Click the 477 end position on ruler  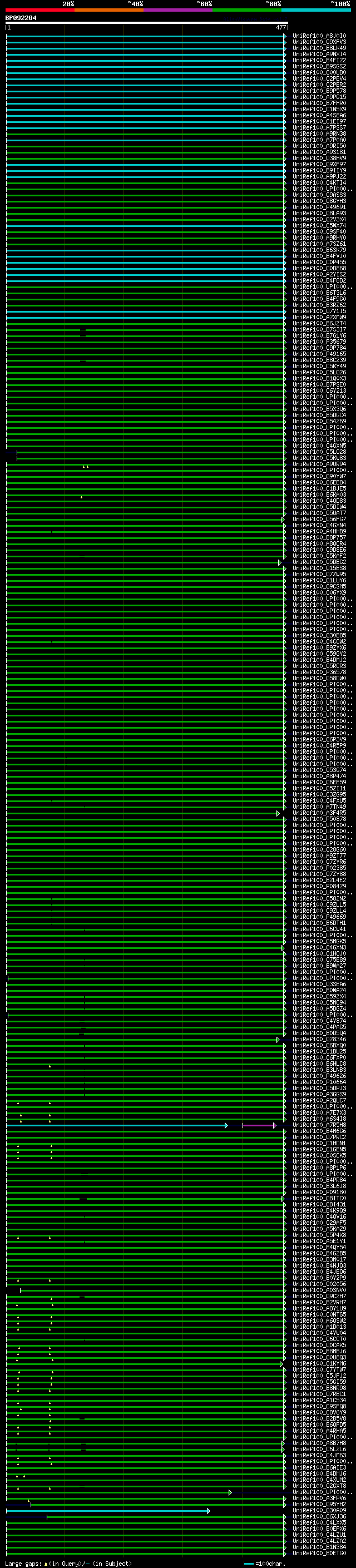(280, 27)
